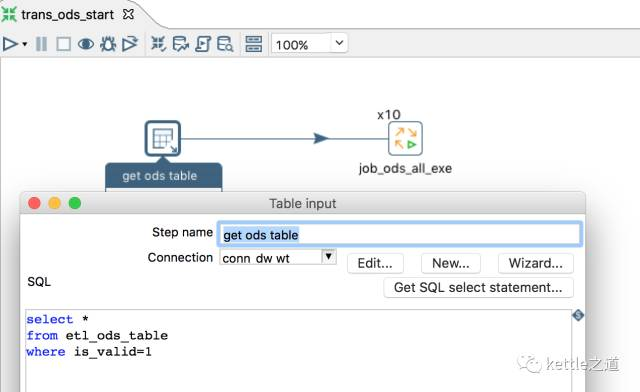Click the variable diamond icon beside SQL editor
Viewport: 640px width, 392px height.
(578, 315)
